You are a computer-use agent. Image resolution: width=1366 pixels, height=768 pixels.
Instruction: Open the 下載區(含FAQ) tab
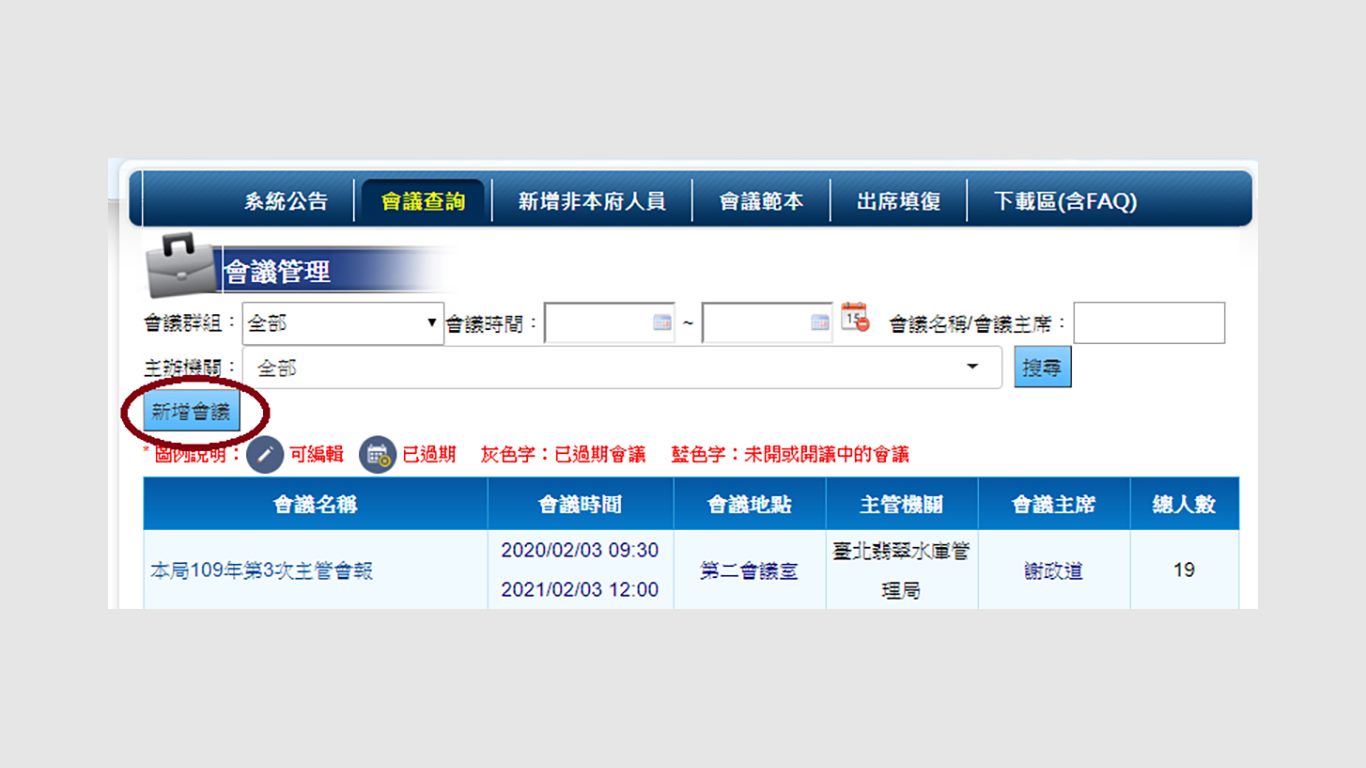coord(1065,201)
